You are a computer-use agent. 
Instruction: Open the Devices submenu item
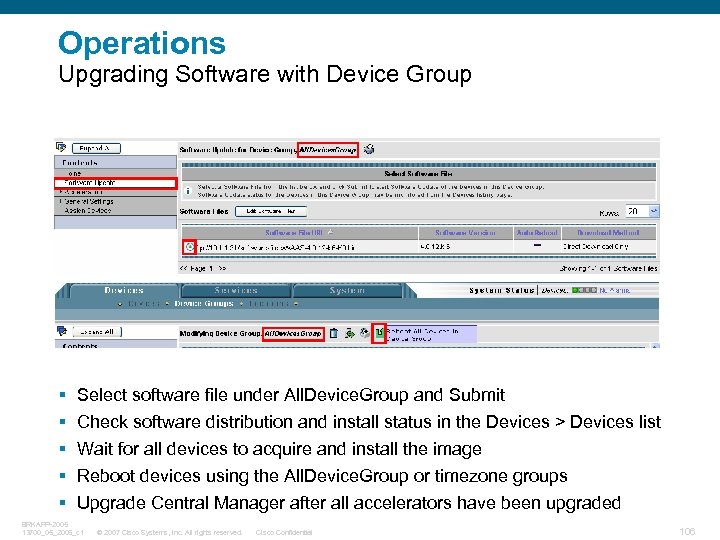[x=144, y=304]
